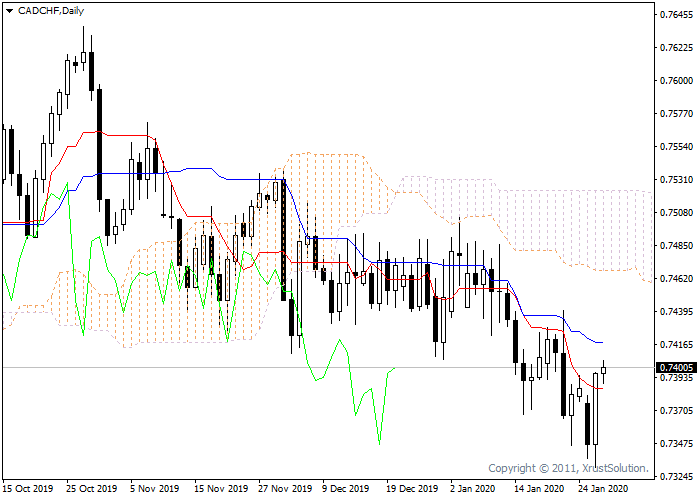The height and width of the screenshot is (500, 700).
Task: Click the 9 Dec 2019 date label
Action: tap(346, 488)
